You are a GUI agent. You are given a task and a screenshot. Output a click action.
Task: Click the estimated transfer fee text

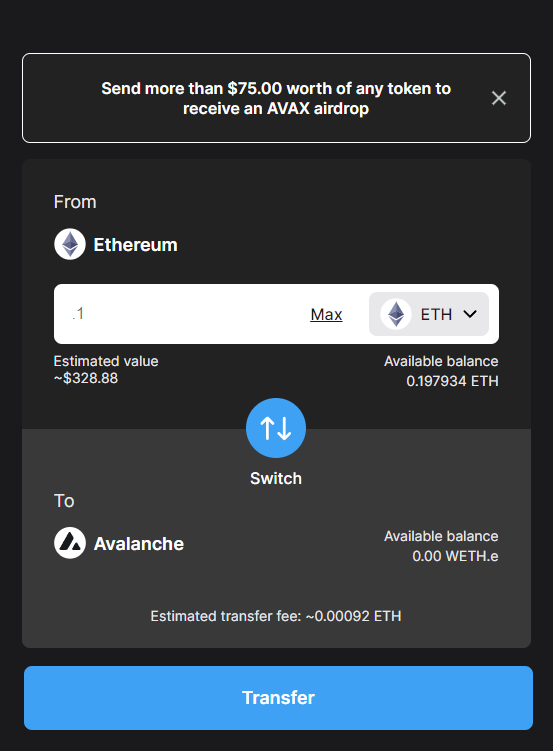(x=276, y=616)
